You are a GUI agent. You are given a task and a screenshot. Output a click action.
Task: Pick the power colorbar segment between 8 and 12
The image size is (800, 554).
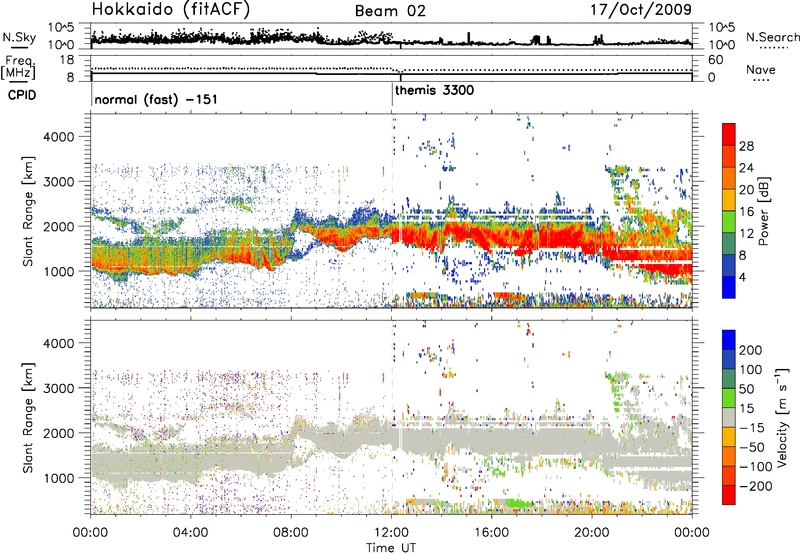[x=729, y=244]
